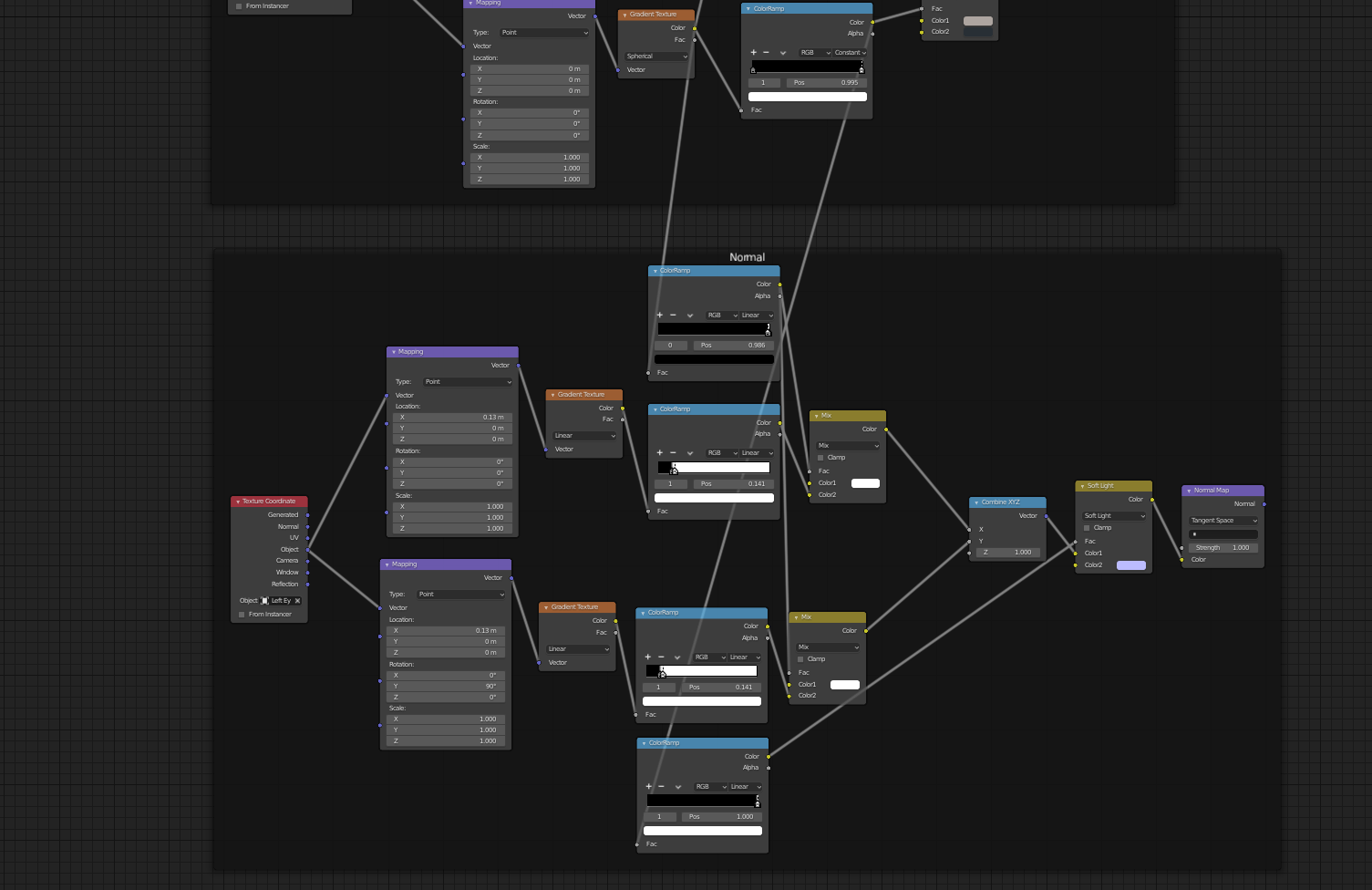
Task: Remove a color stop in the ColorRamp with Pos 0.986
Action: 673,316
